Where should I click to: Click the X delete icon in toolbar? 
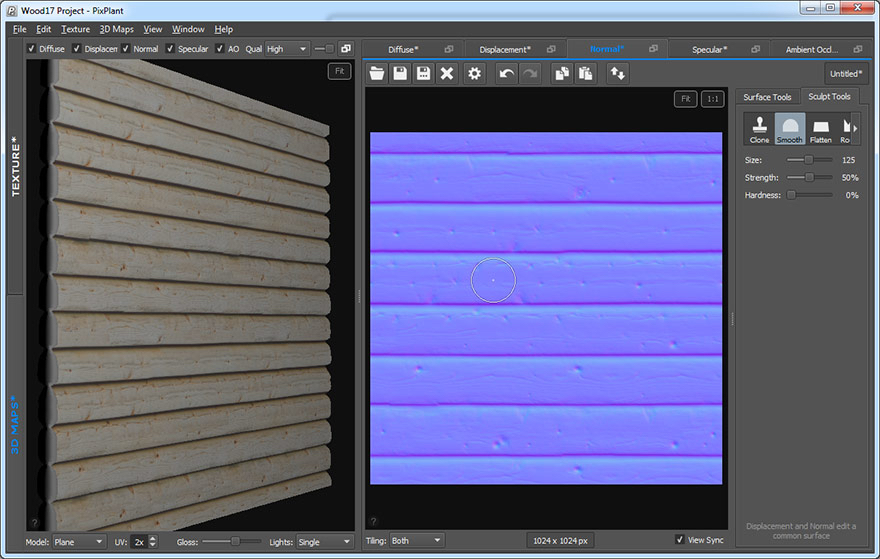pyautogui.click(x=447, y=74)
